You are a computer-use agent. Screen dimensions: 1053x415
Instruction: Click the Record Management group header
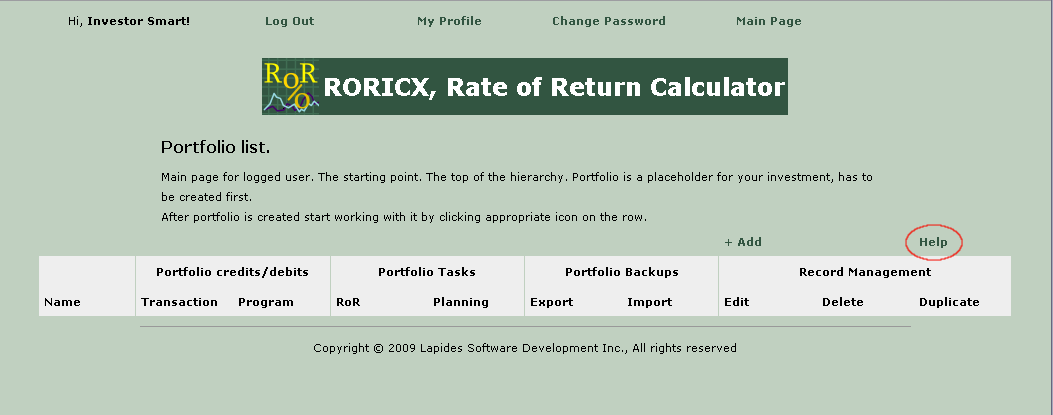tap(864, 272)
